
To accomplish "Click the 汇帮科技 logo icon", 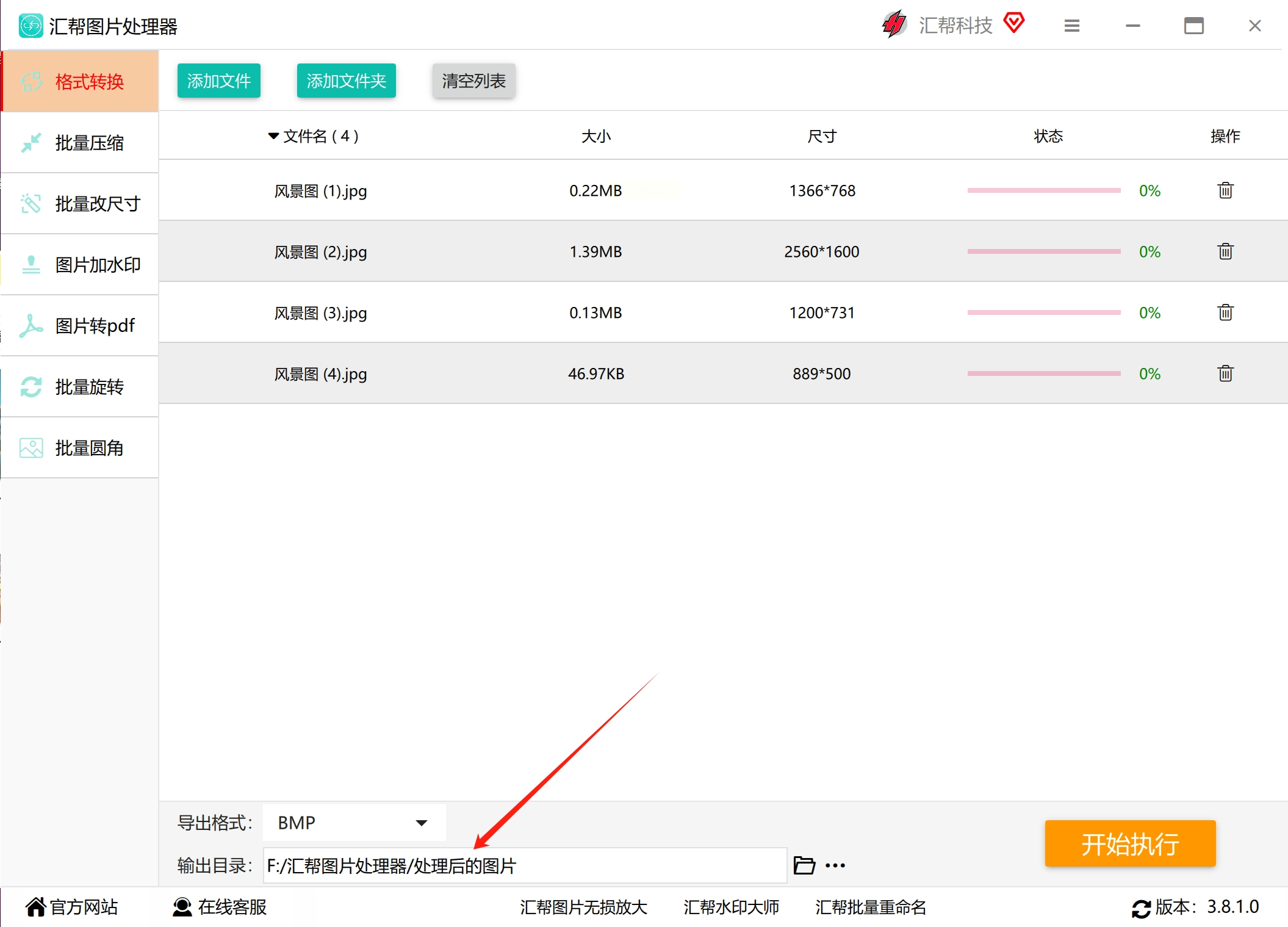I will coord(894,24).
